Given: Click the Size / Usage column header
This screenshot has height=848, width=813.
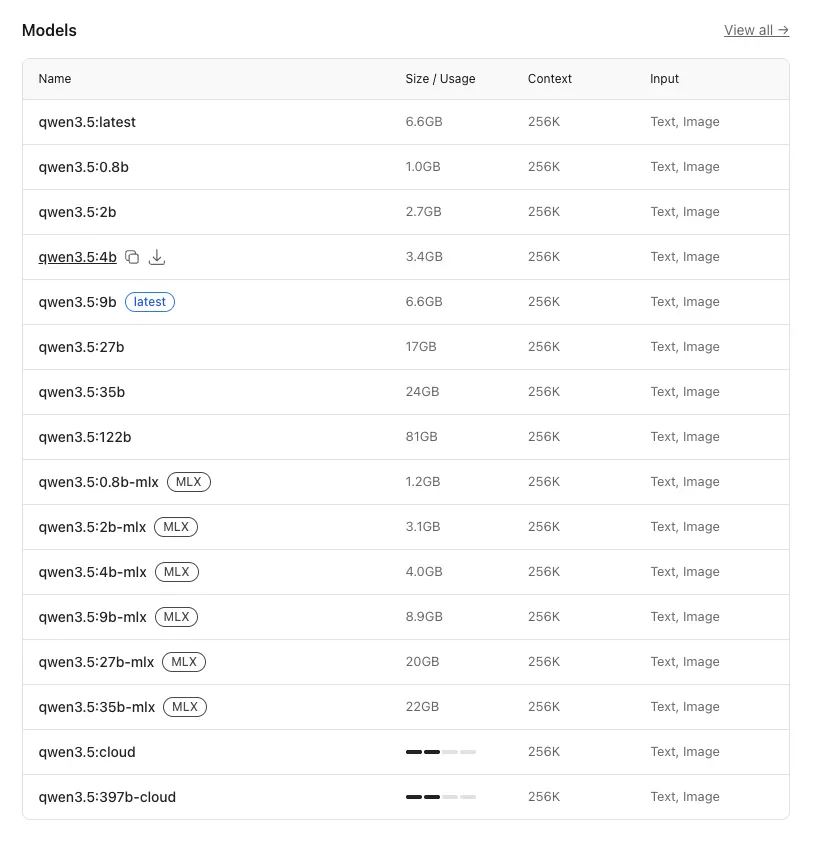Looking at the screenshot, I should (440, 79).
